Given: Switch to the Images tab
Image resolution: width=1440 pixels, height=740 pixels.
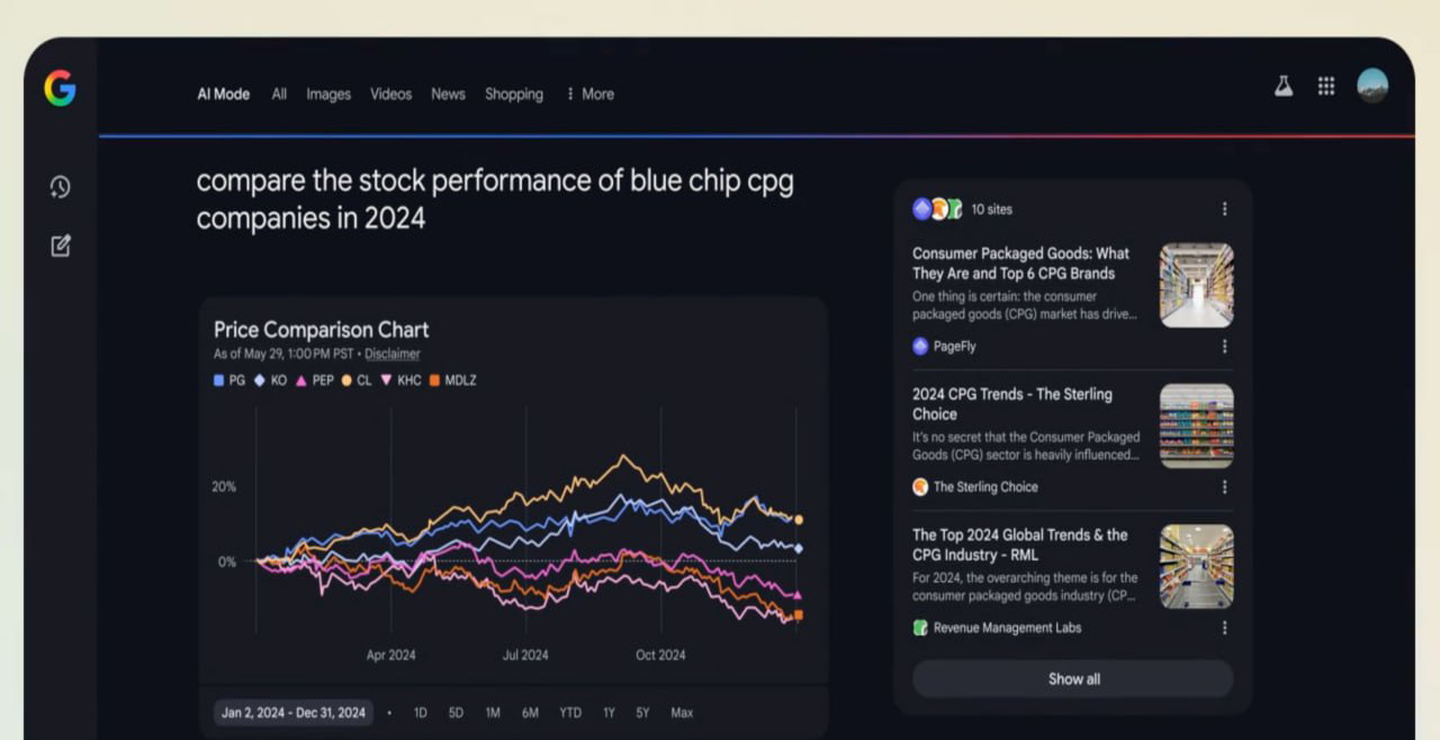Looking at the screenshot, I should click(x=328, y=94).
